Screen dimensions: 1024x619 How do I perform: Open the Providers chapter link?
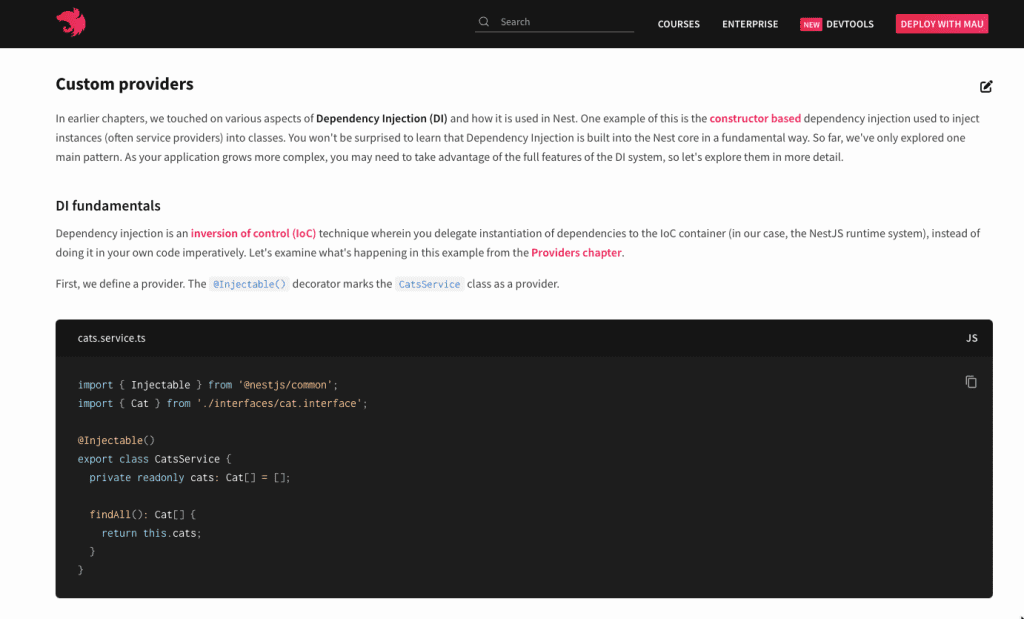576,253
